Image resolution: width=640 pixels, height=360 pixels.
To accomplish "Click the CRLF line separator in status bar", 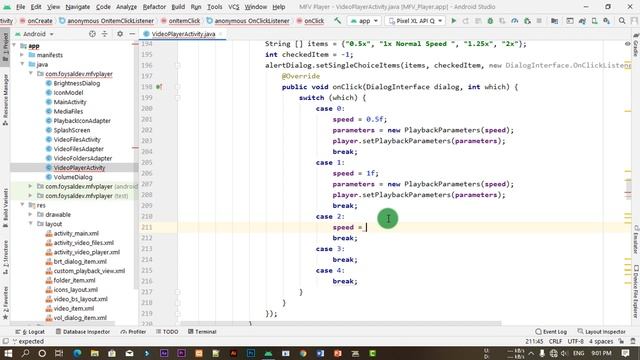I will click(x=555, y=341).
